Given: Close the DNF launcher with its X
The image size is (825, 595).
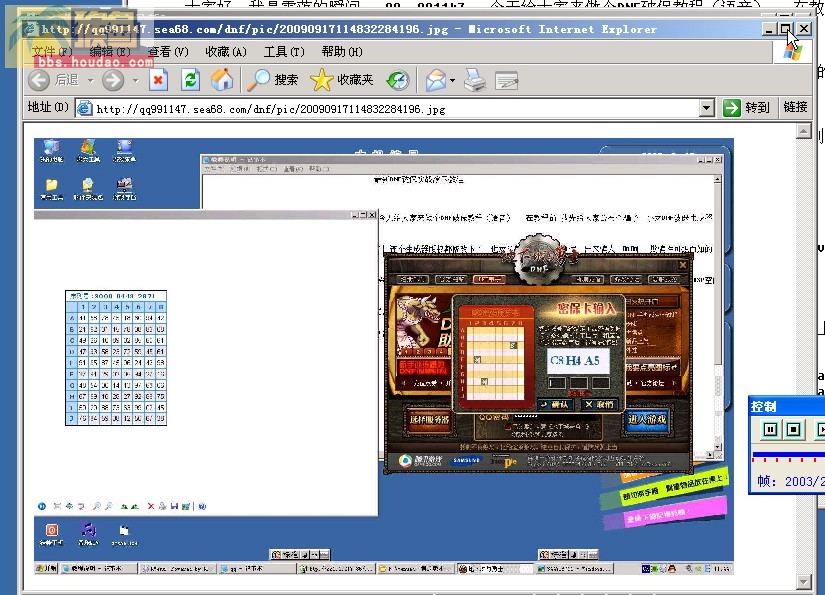Looking at the screenshot, I should pos(682,265).
